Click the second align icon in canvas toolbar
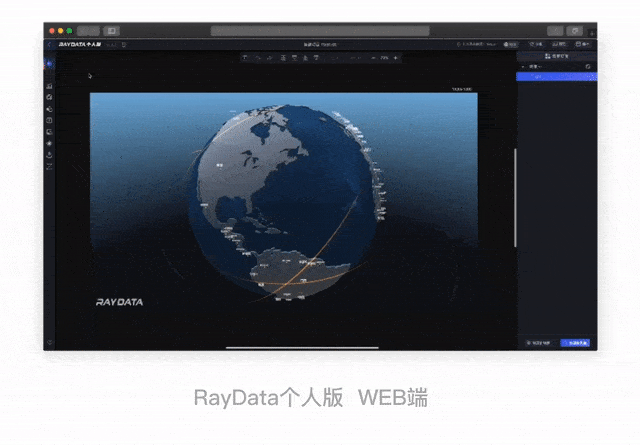The image size is (640, 445). [x=294, y=58]
